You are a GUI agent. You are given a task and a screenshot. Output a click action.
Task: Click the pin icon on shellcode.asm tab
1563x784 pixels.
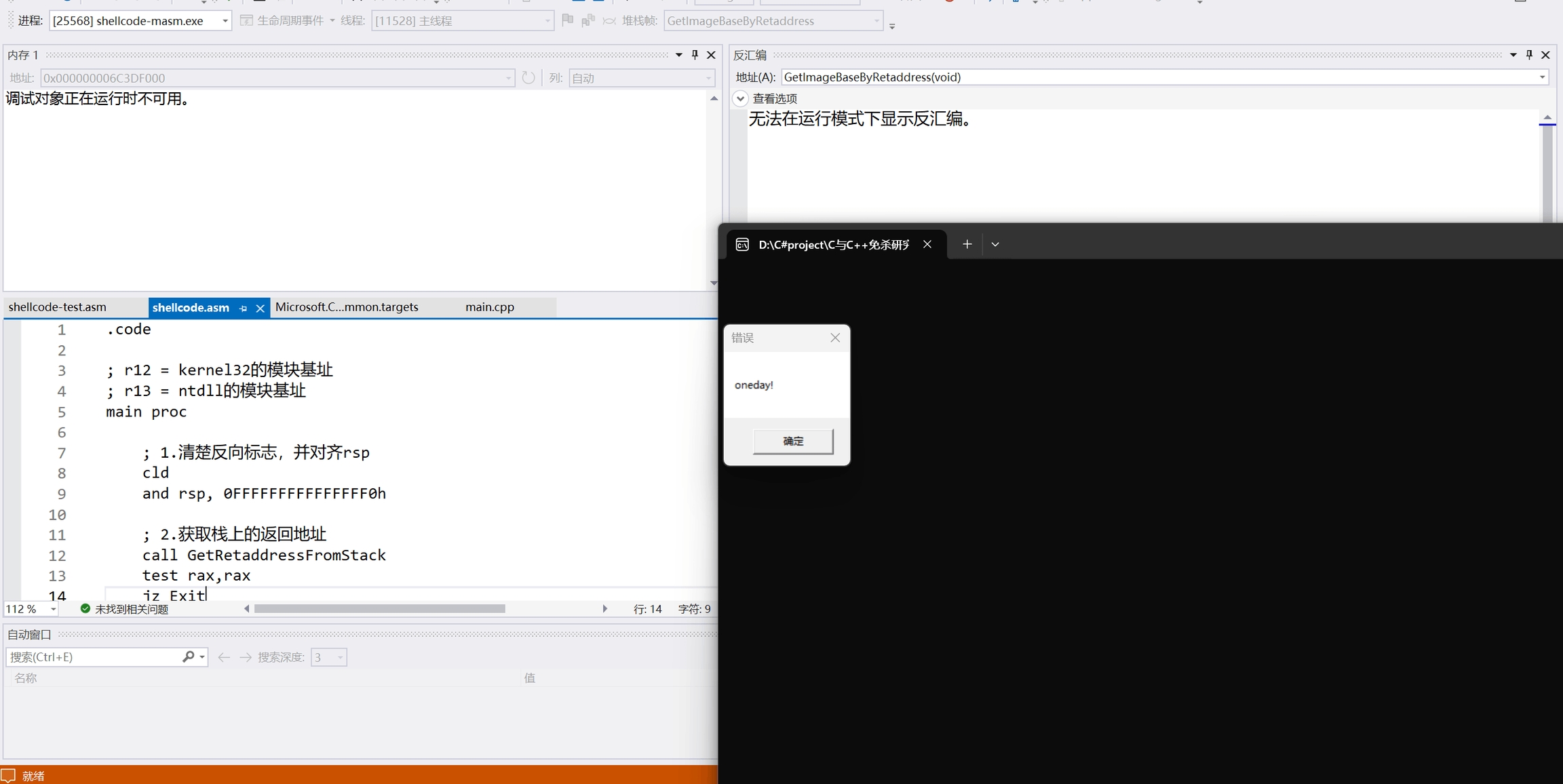(x=244, y=308)
